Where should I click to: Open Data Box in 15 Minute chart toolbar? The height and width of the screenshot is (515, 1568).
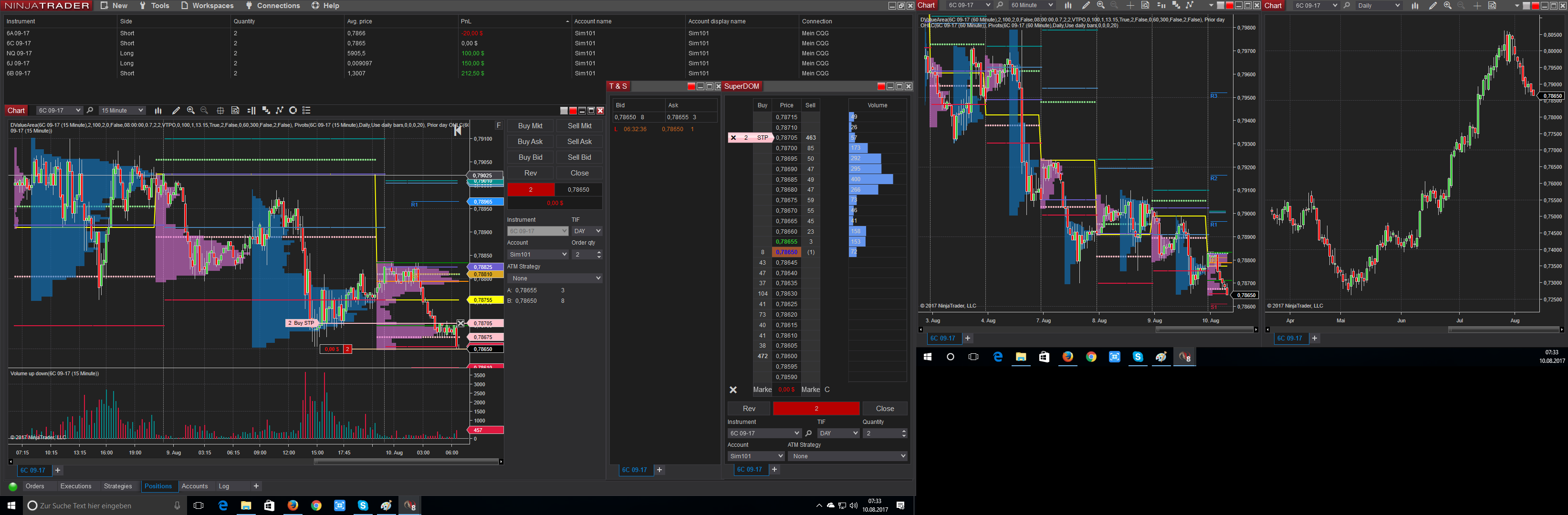pos(236,111)
